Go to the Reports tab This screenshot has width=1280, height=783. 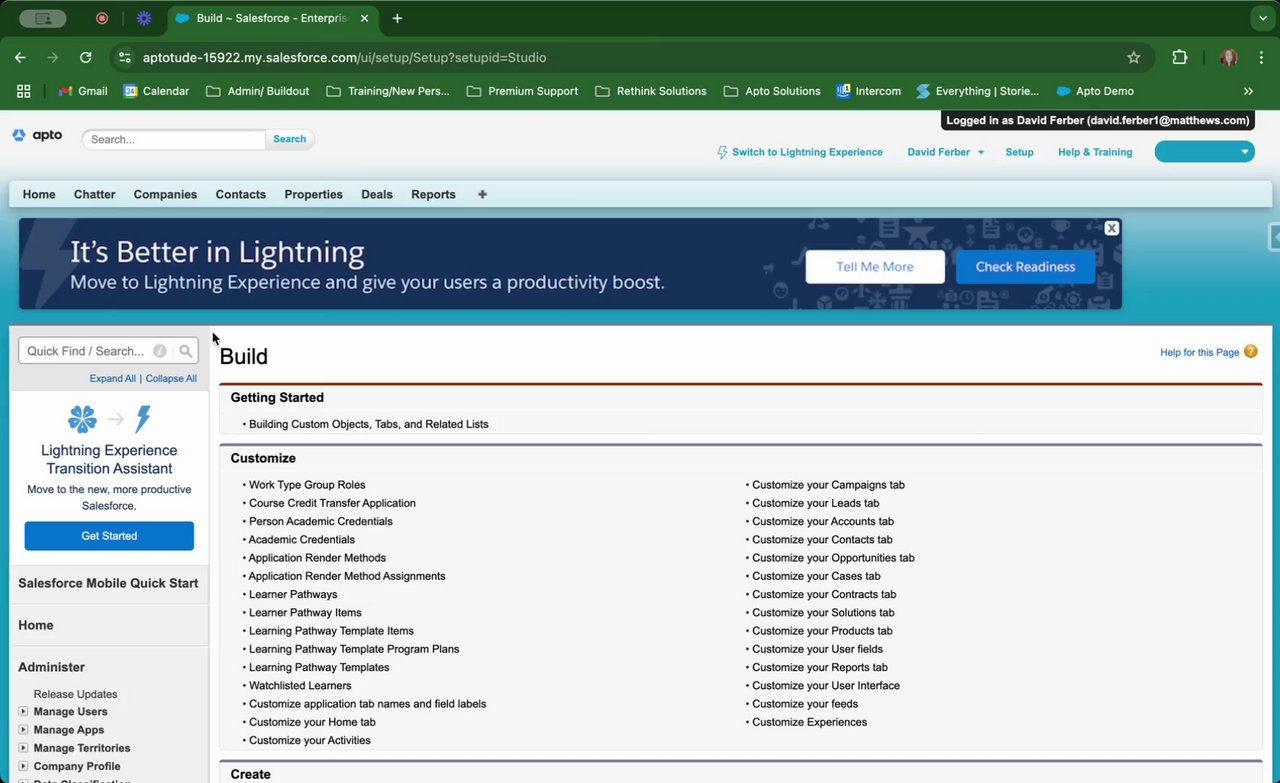coord(433,194)
